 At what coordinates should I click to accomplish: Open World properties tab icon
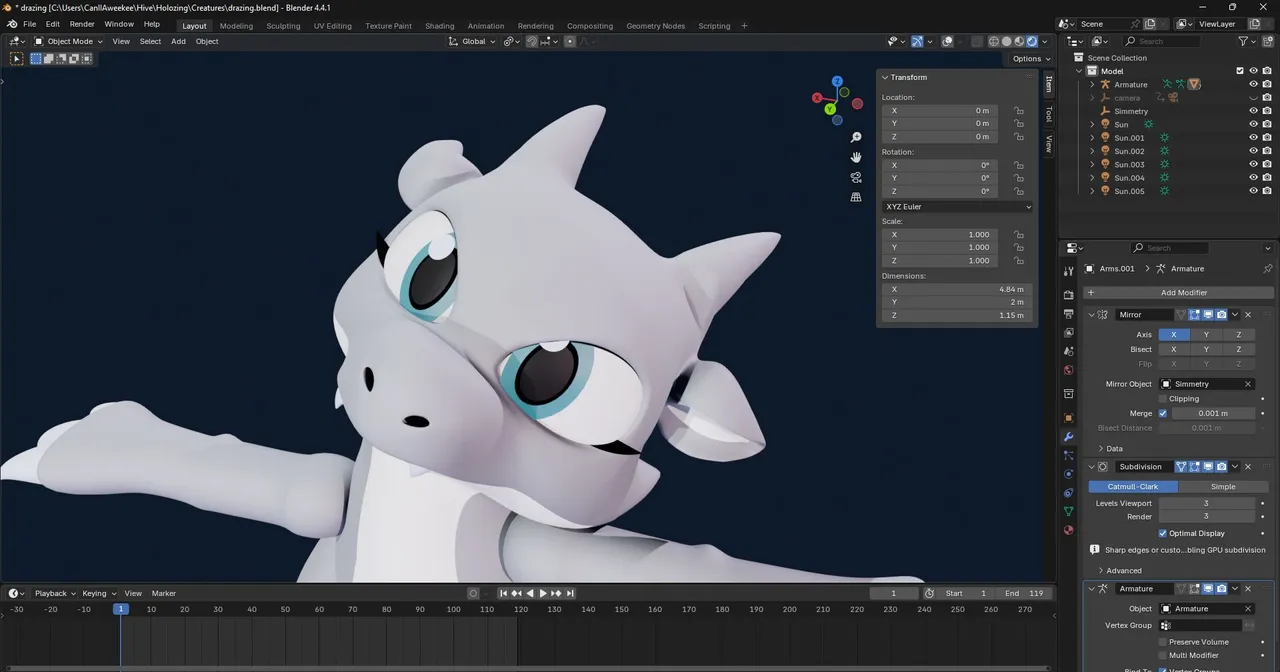click(1068, 370)
